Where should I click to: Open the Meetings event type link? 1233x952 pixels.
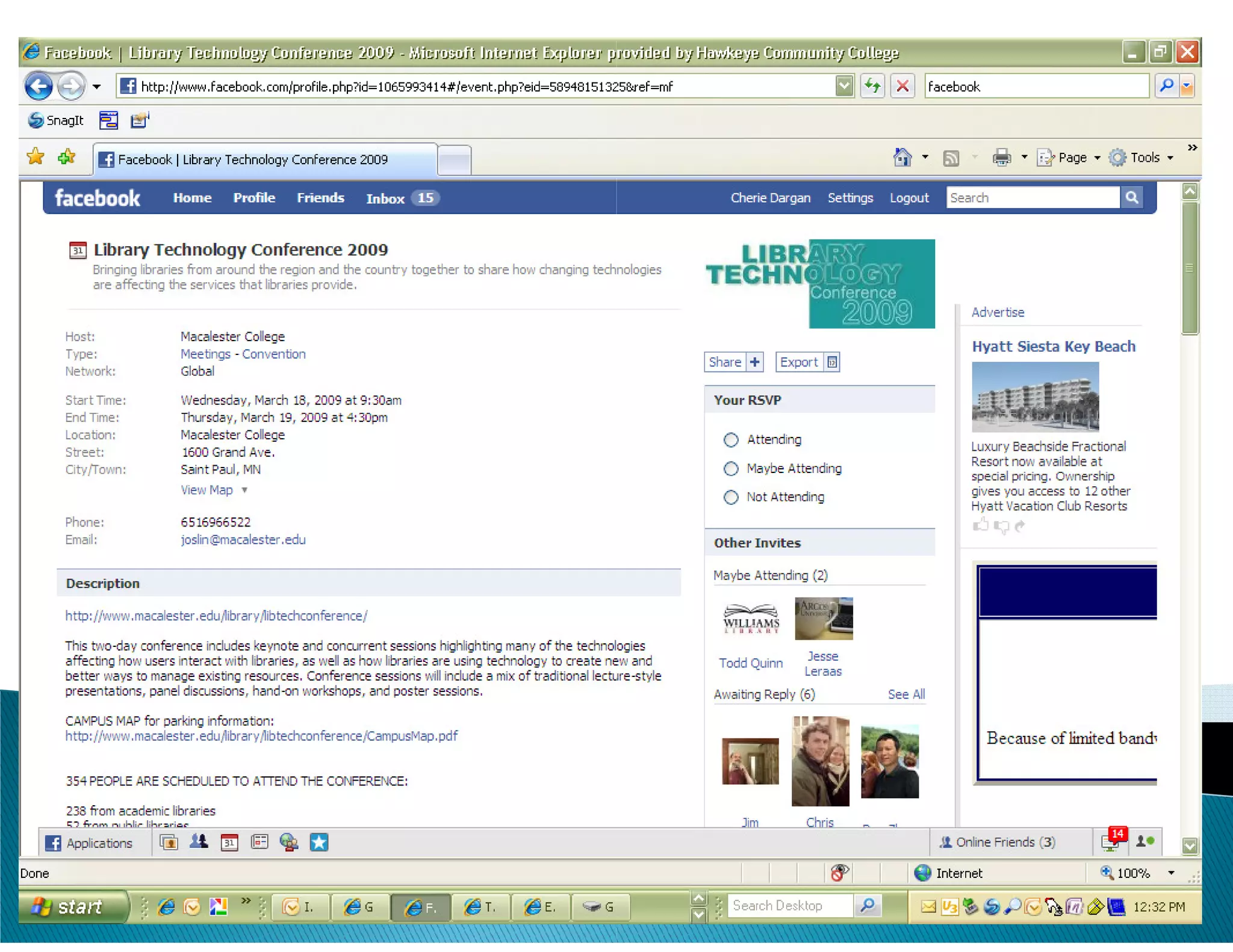[205, 354]
